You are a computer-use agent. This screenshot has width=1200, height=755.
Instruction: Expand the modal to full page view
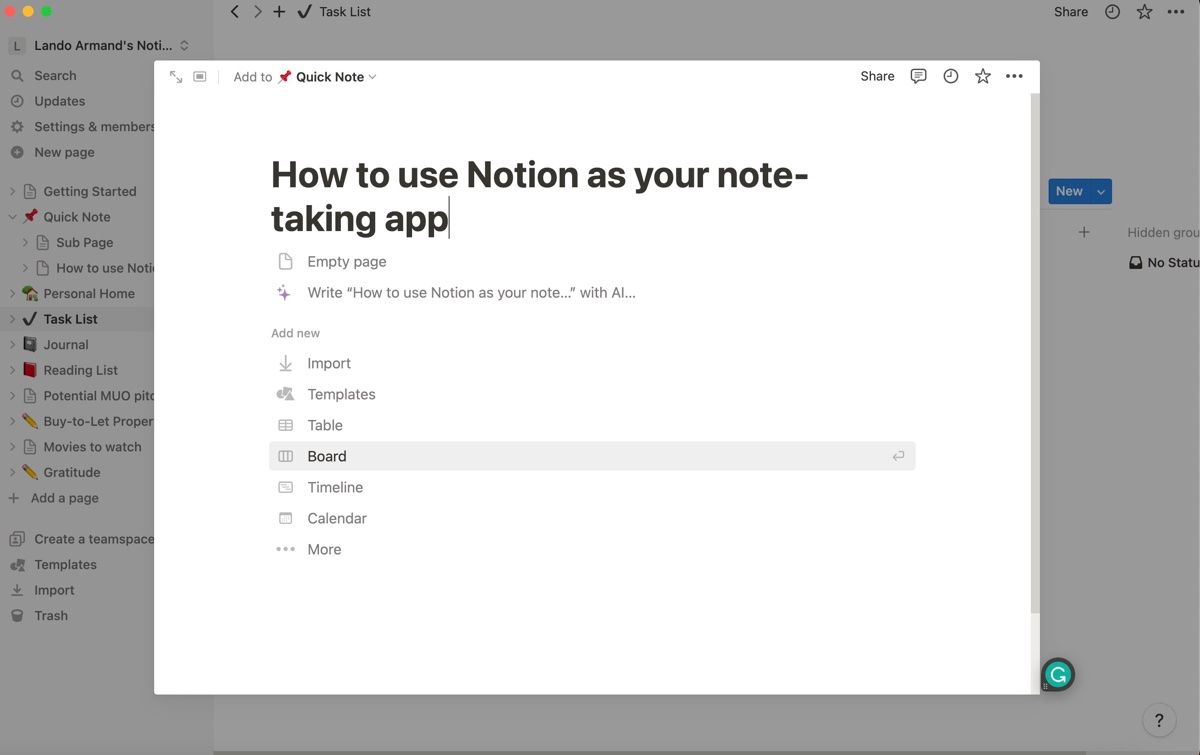point(176,76)
